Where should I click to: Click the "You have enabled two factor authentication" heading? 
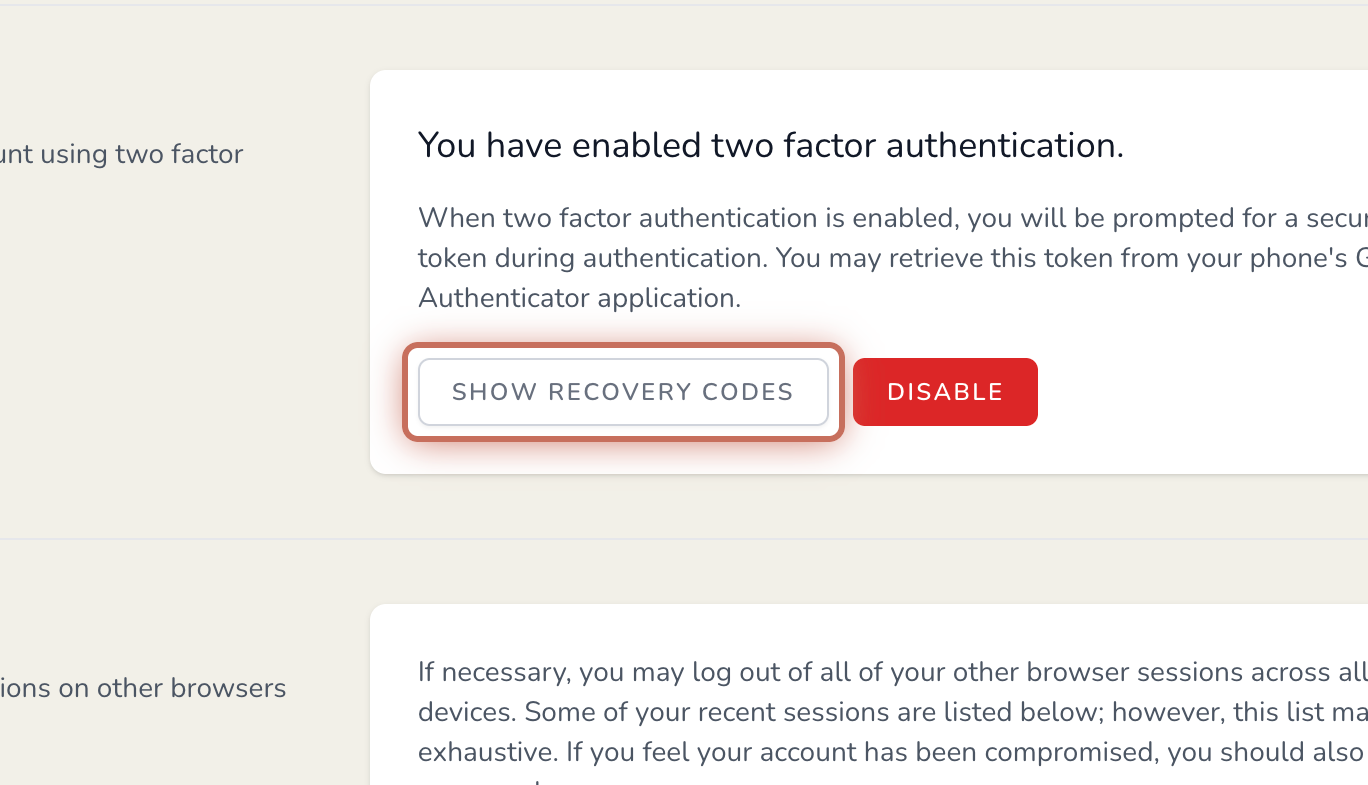pos(770,146)
